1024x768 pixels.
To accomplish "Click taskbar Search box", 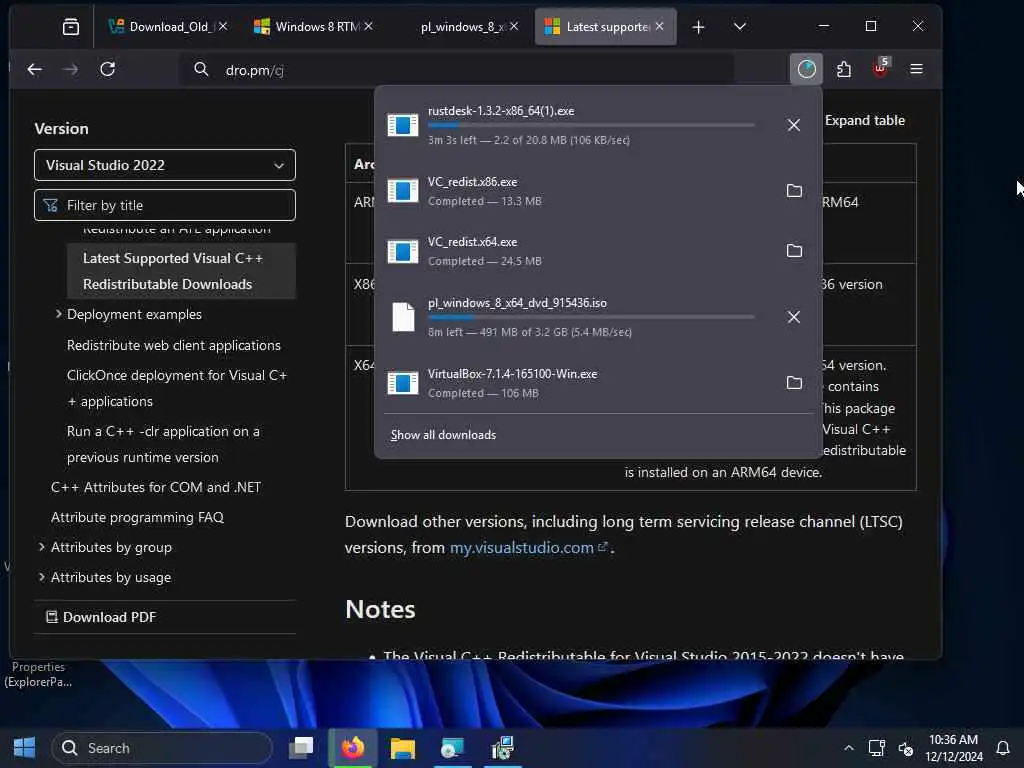I will [162, 748].
